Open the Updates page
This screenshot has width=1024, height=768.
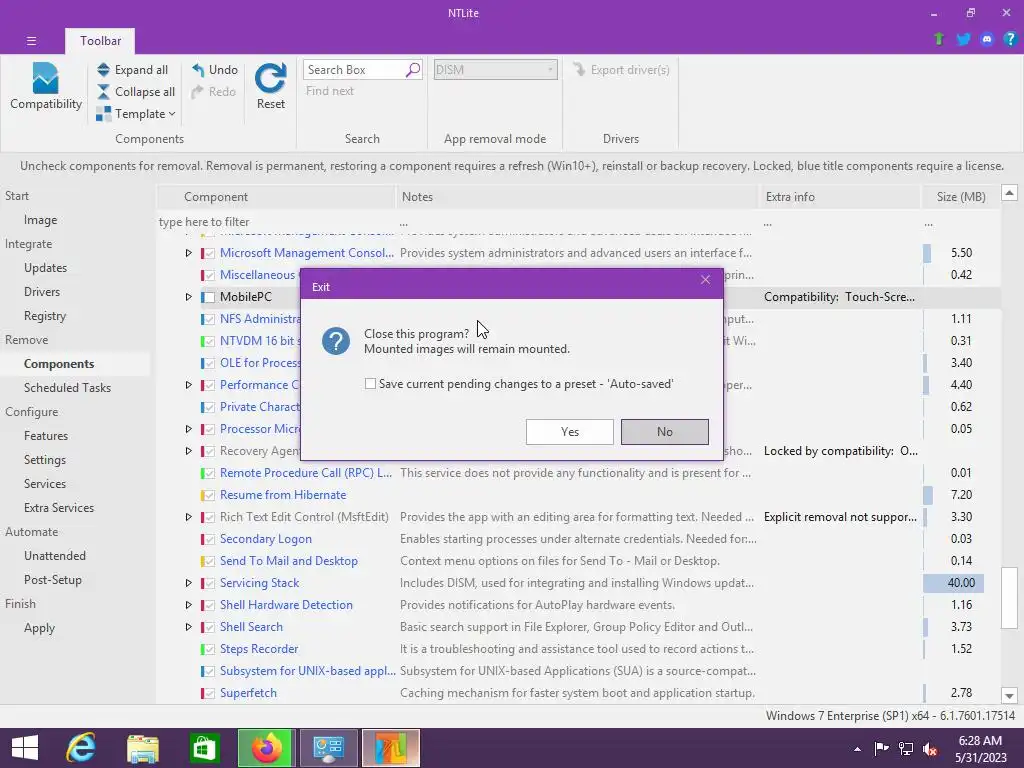pyautogui.click(x=45, y=268)
